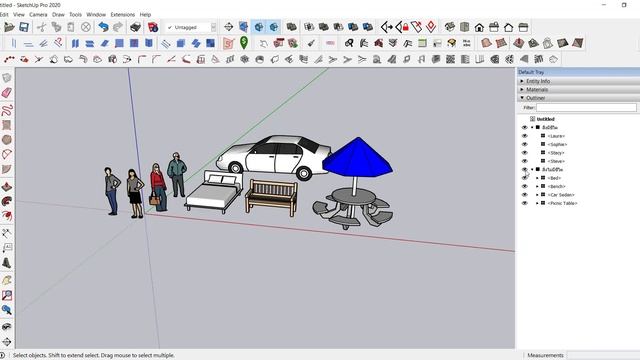This screenshot has width=640, height=360.
Task: Click the Cut scissors icon
Action: coord(41,27)
